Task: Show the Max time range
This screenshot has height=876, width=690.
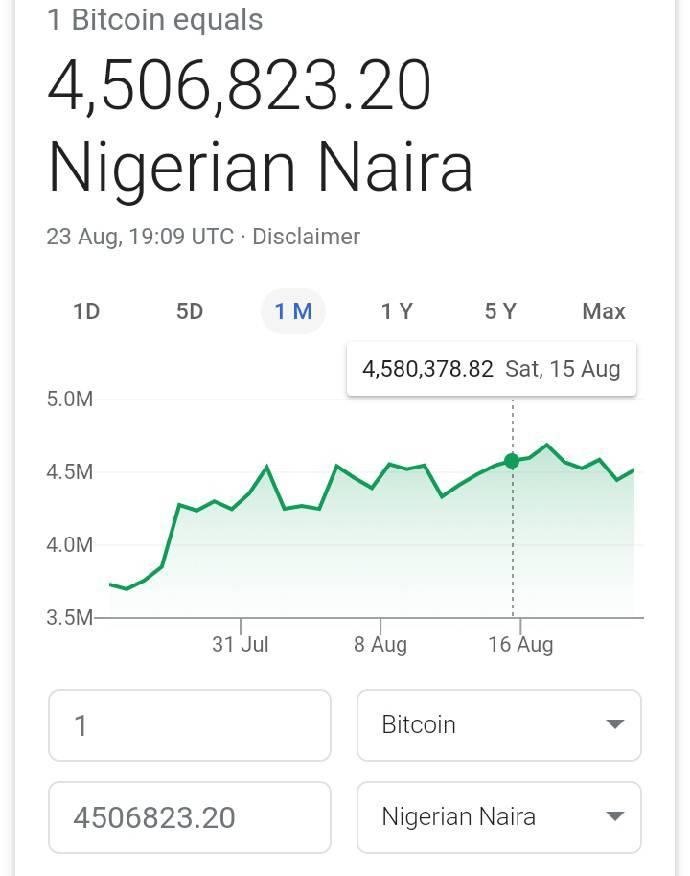Action: click(603, 311)
